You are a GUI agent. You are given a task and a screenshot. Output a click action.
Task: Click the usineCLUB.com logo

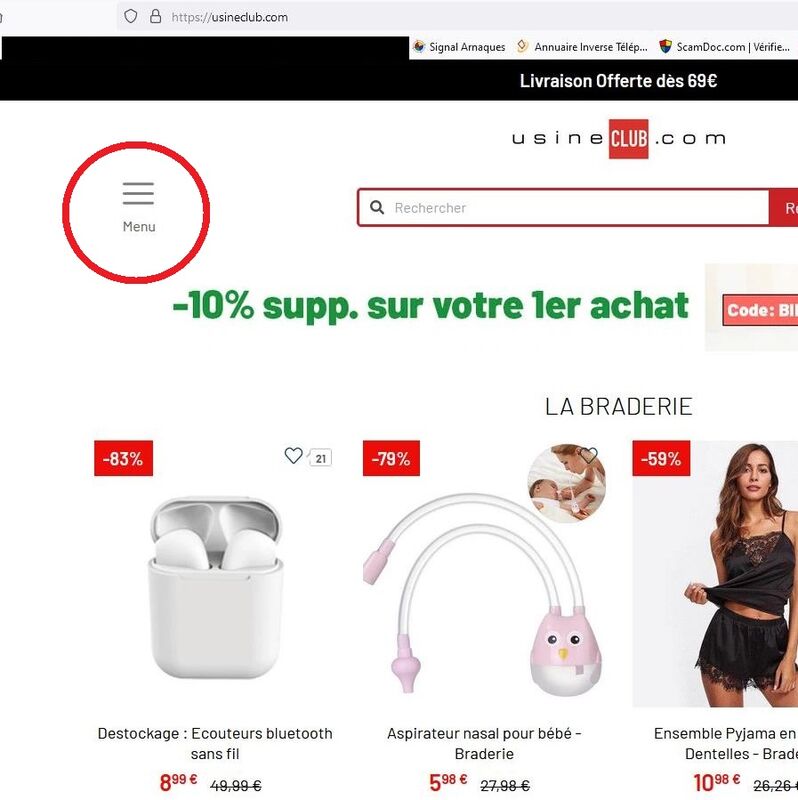[x=619, y=139]
